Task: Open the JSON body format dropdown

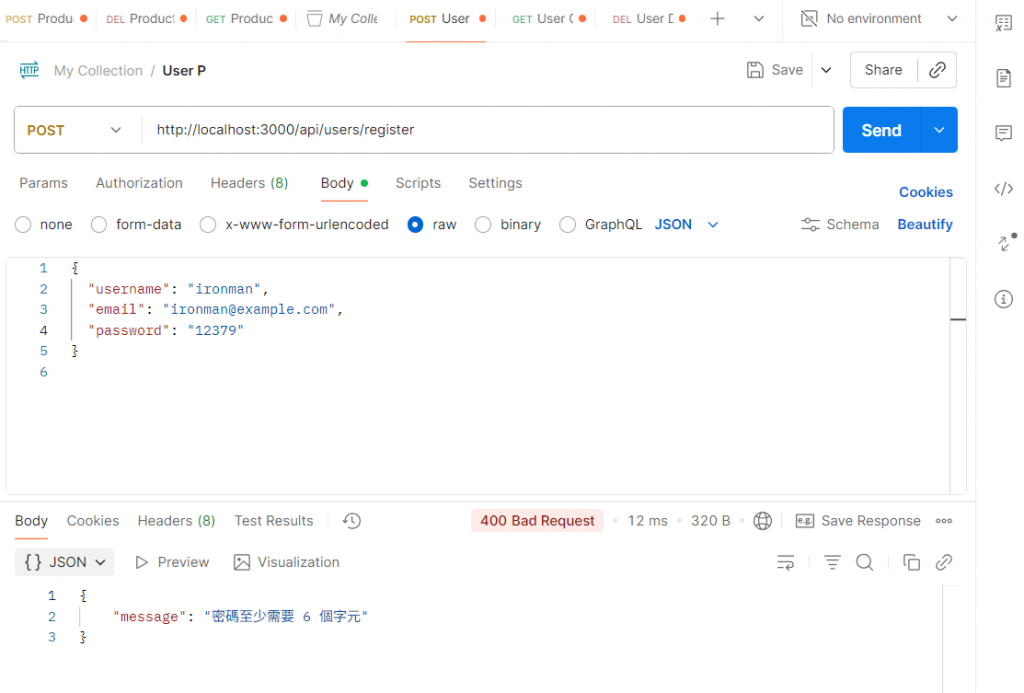Action: [686, 225]
